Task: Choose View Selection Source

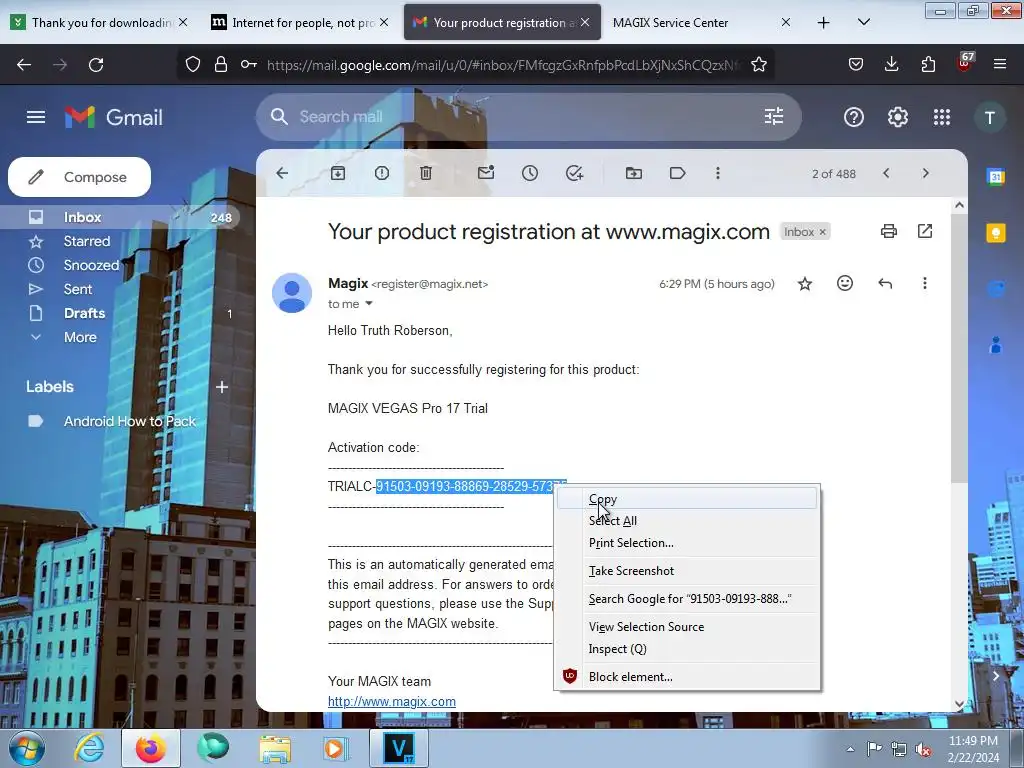Action: click(686, 627)
